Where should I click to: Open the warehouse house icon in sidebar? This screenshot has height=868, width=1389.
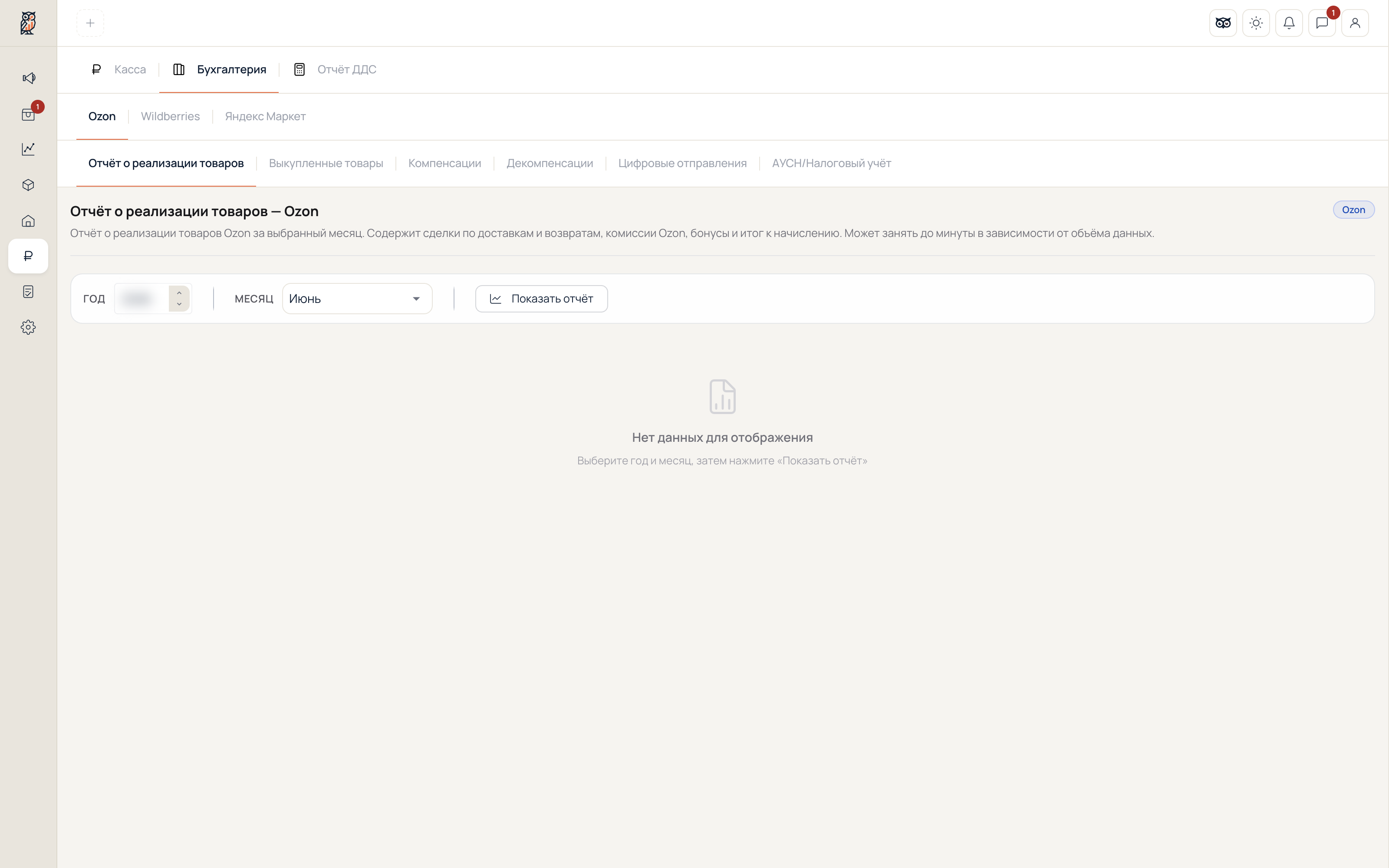point(28,221)
